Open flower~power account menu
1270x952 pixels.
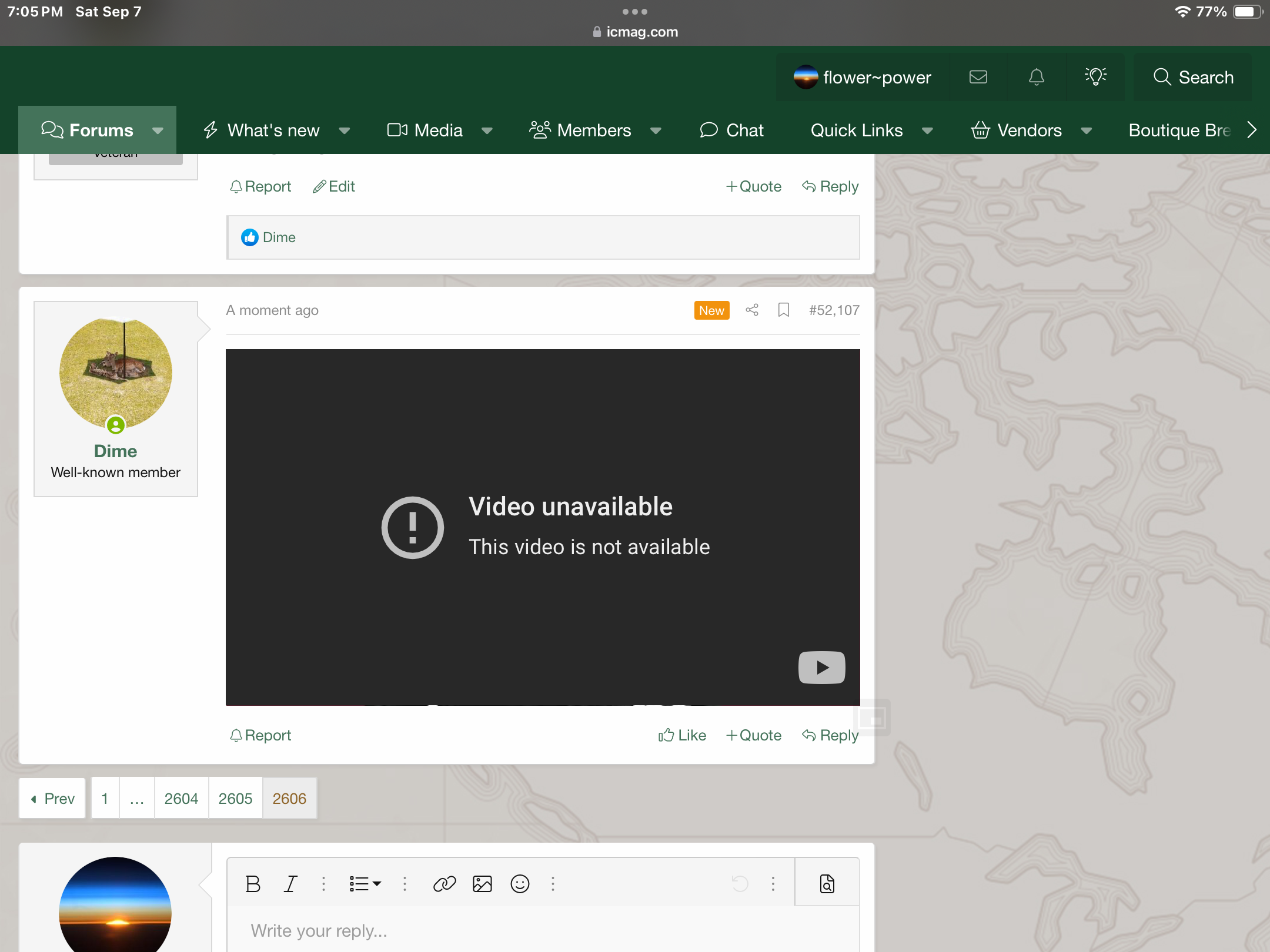863,77
